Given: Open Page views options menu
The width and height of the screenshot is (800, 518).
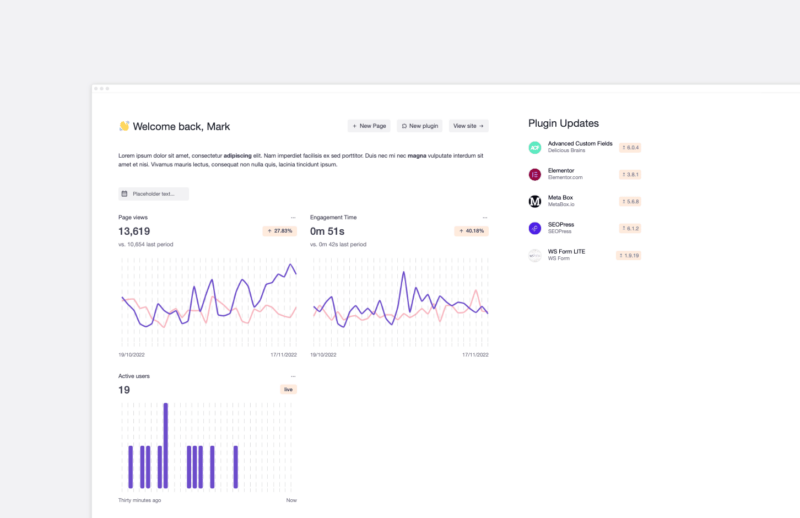Looking at the screenshot, I should 293,218.
